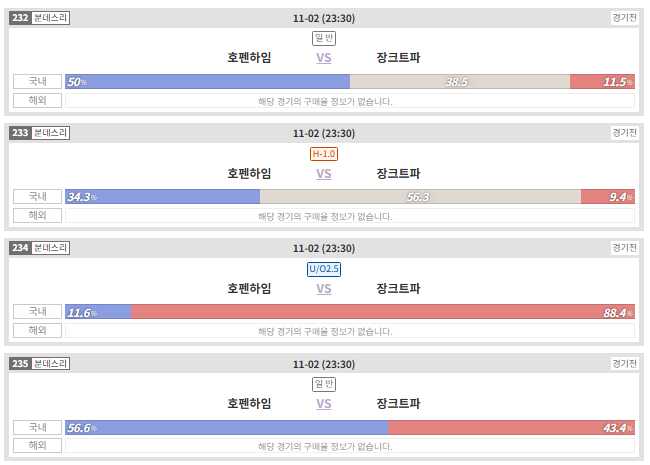Click the 88.4% red bar segment
Screen dimensions: 650x465
(x=383, y=312)
